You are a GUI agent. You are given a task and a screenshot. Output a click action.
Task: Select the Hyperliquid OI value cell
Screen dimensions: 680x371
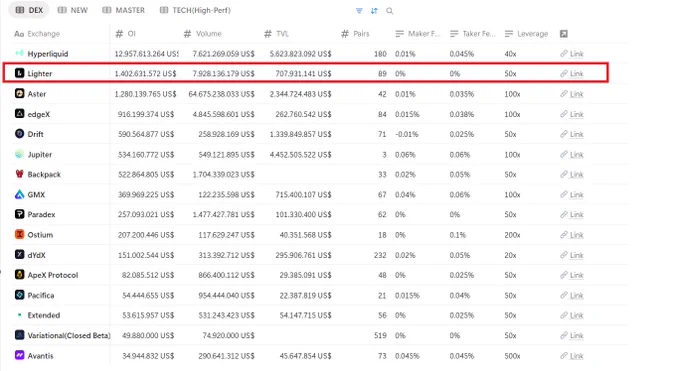147,54
